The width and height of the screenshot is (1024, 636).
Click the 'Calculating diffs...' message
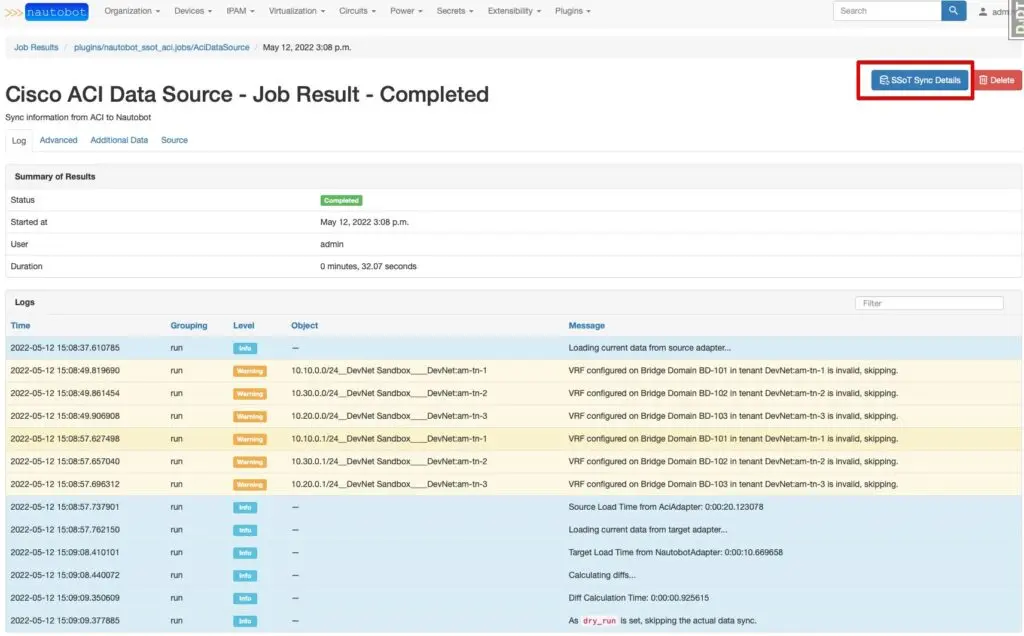point(601,575)
